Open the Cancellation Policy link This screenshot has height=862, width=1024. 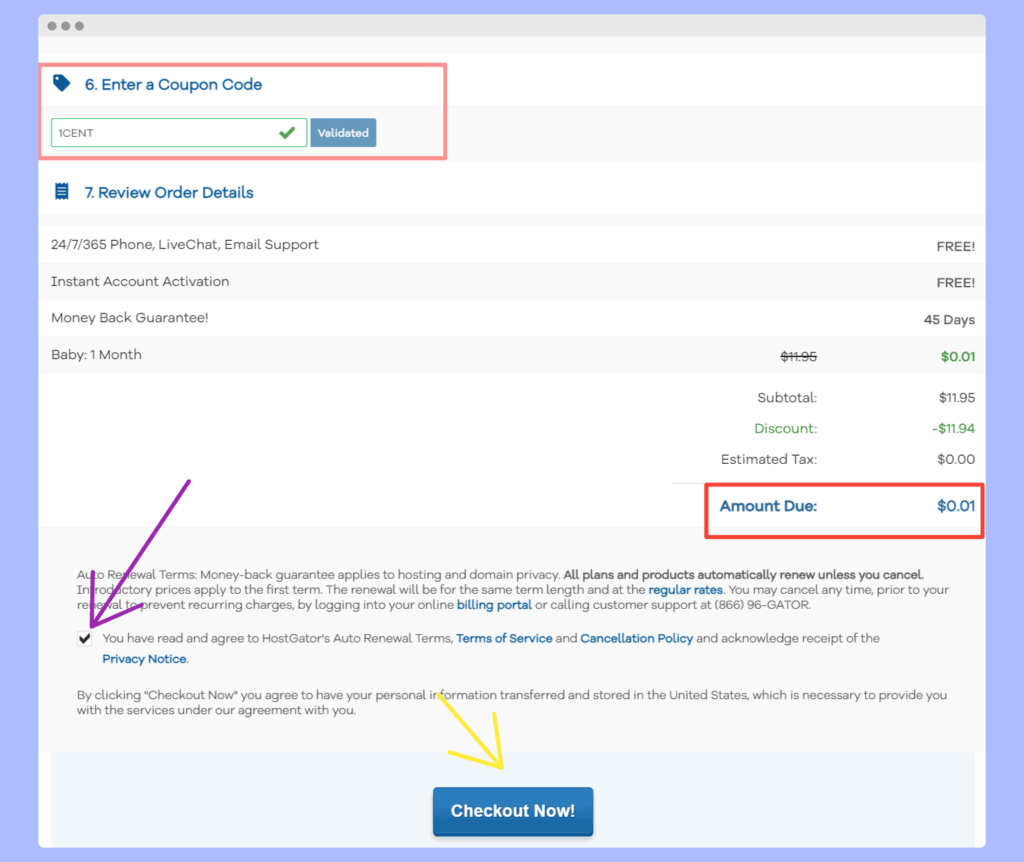(636, 638)
